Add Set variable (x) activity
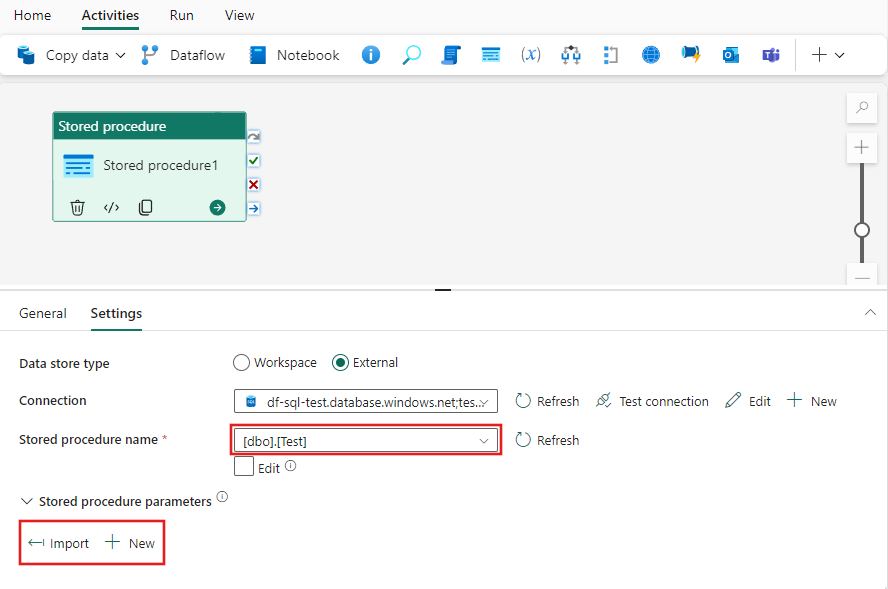Screen dimensions: 888x589 click(531, 55)
